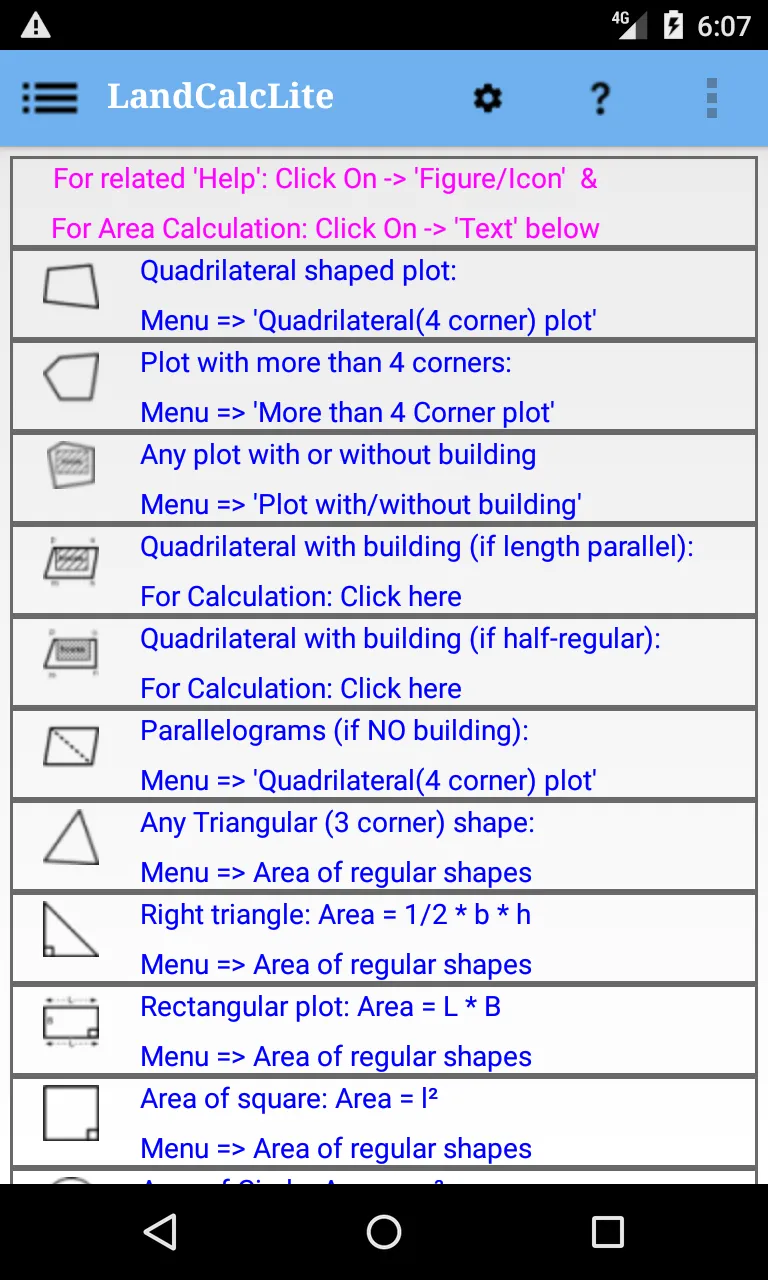Select 'Rectangular plot: Area = L * B' text
The height and width of the screenshot is (1280, 768).
pos(320,1007)
